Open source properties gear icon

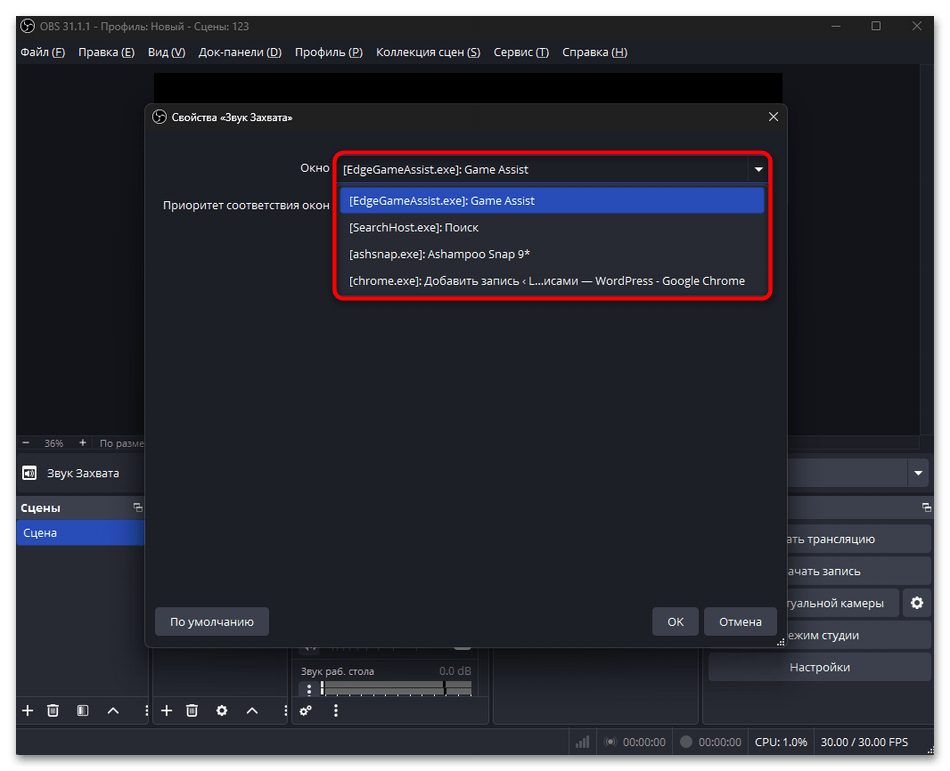coord(222,710)
